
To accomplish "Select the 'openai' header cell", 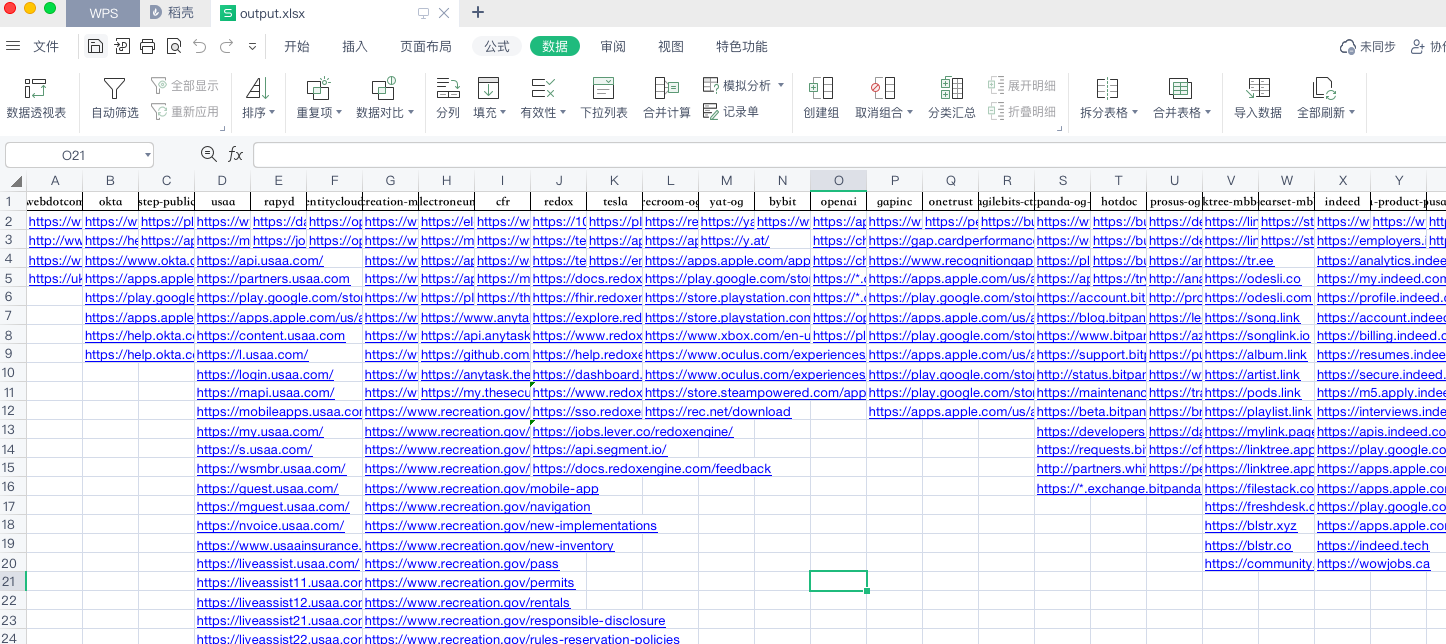I will tap(838, 201).
